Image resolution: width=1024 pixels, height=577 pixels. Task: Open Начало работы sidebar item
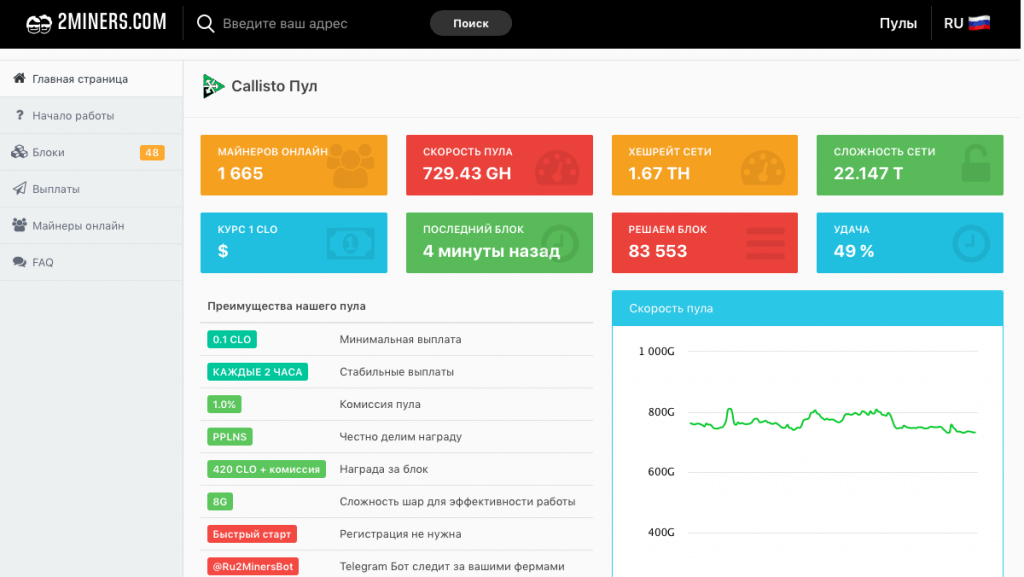point(73,116)
